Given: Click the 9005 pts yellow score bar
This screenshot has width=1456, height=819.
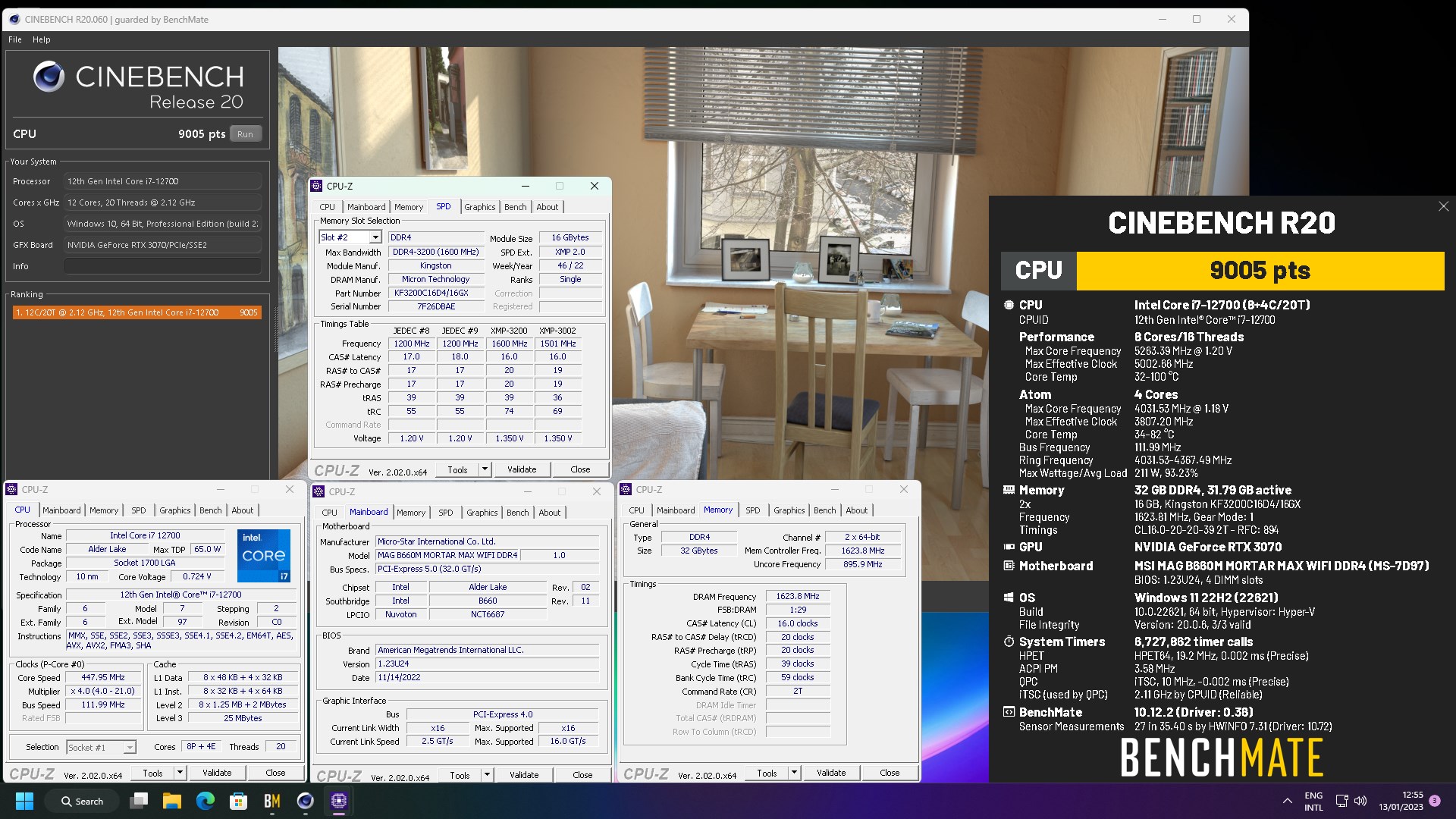Looking at the screenshot, I should (x=1260, y=271).
